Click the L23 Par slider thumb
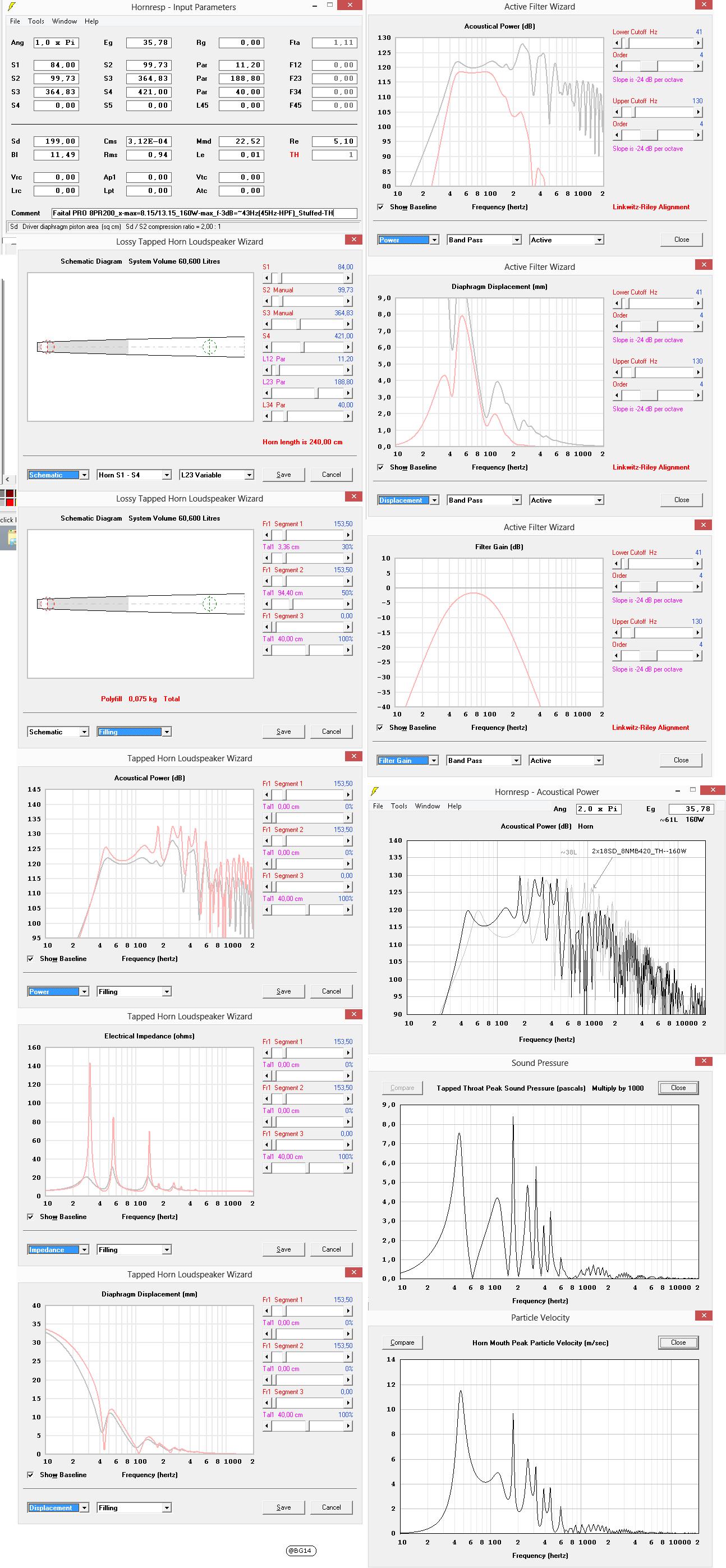The width and height of the screenshot is (726, 1568). click(x=316, y=393)
